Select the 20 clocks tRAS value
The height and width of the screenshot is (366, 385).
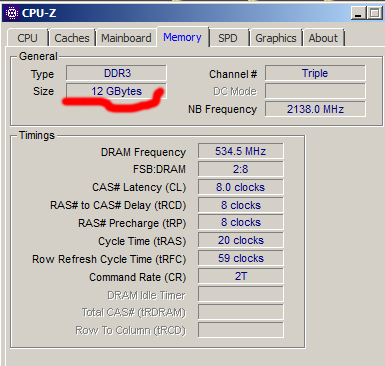click(x=241, y=240)
